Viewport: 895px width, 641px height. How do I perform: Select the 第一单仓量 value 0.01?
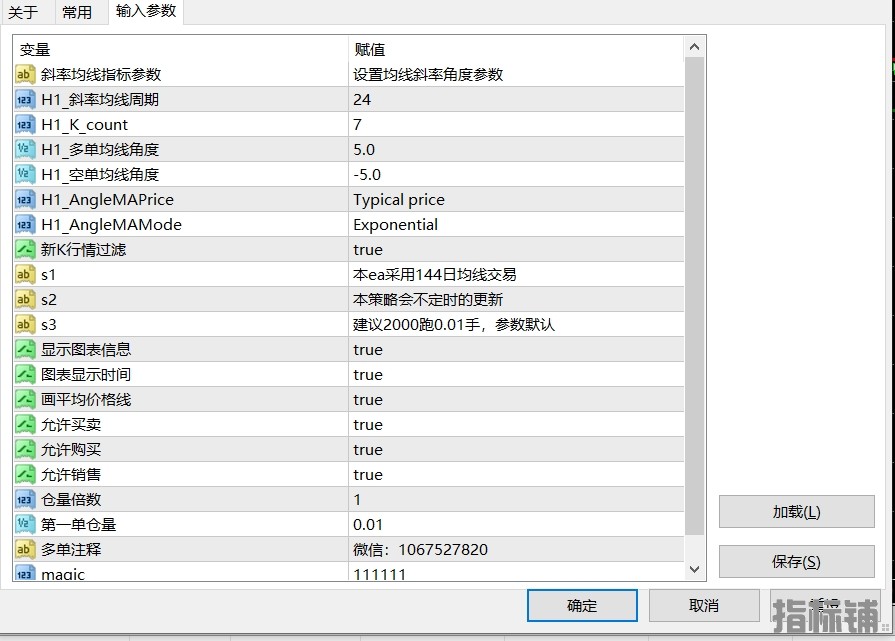pos(516,525)
